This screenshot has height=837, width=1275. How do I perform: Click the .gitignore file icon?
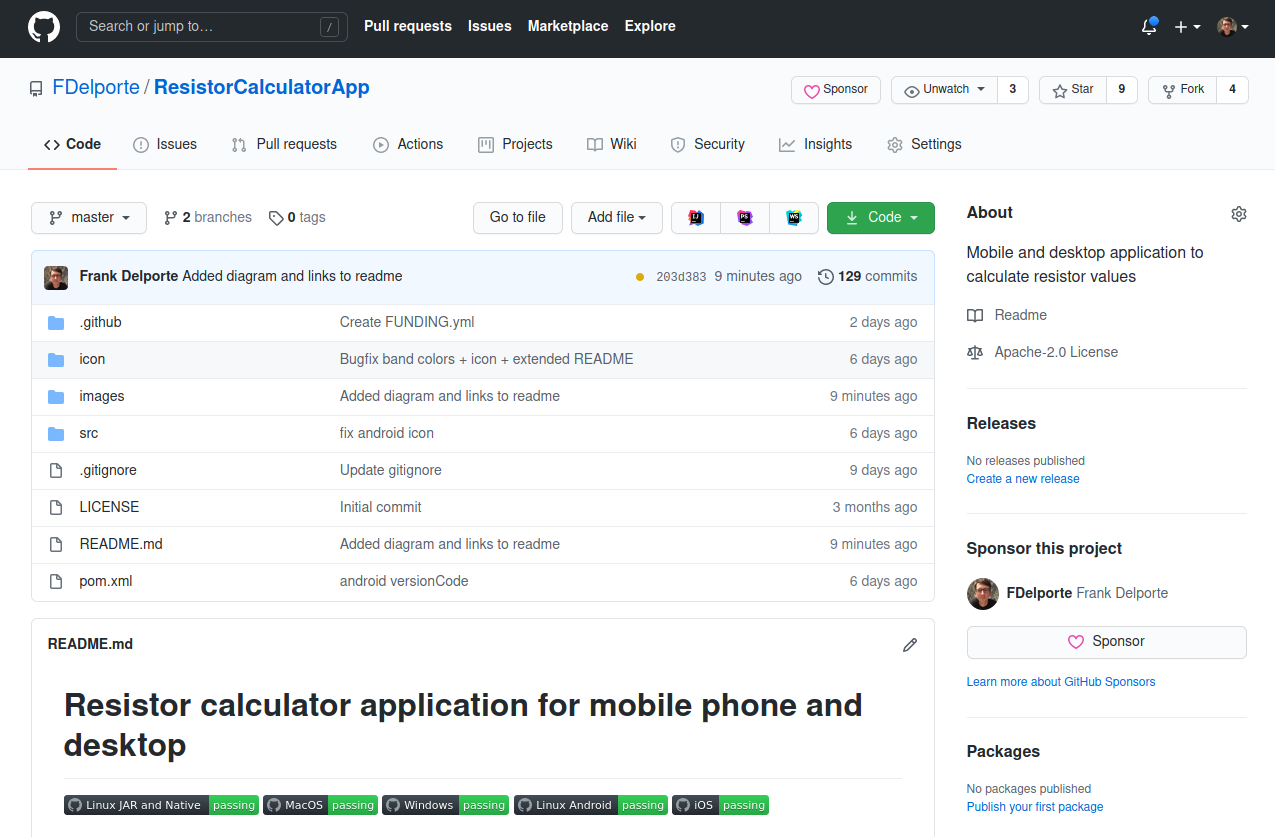[x=56, y=471]
